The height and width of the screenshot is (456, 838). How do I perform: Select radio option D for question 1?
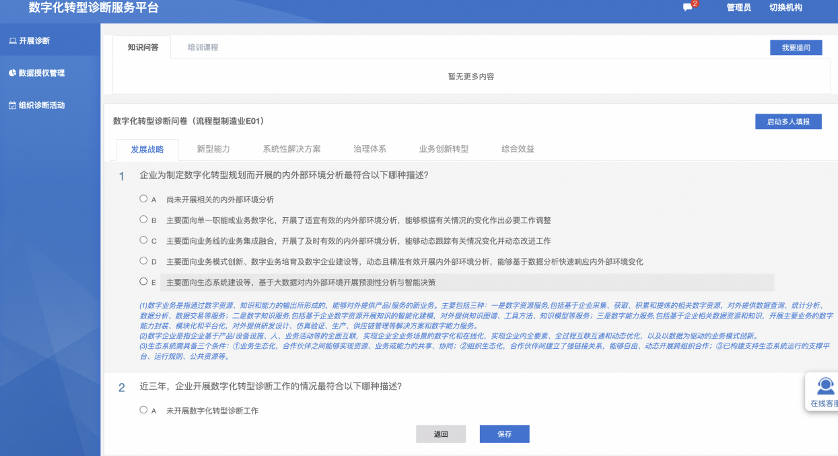click(x=143, y=260)
